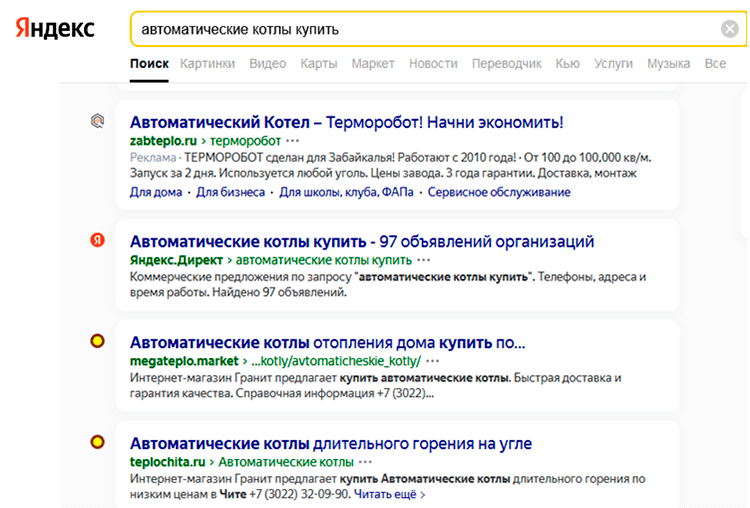Follow the 'Для дома' sitelink

point(156,192)
